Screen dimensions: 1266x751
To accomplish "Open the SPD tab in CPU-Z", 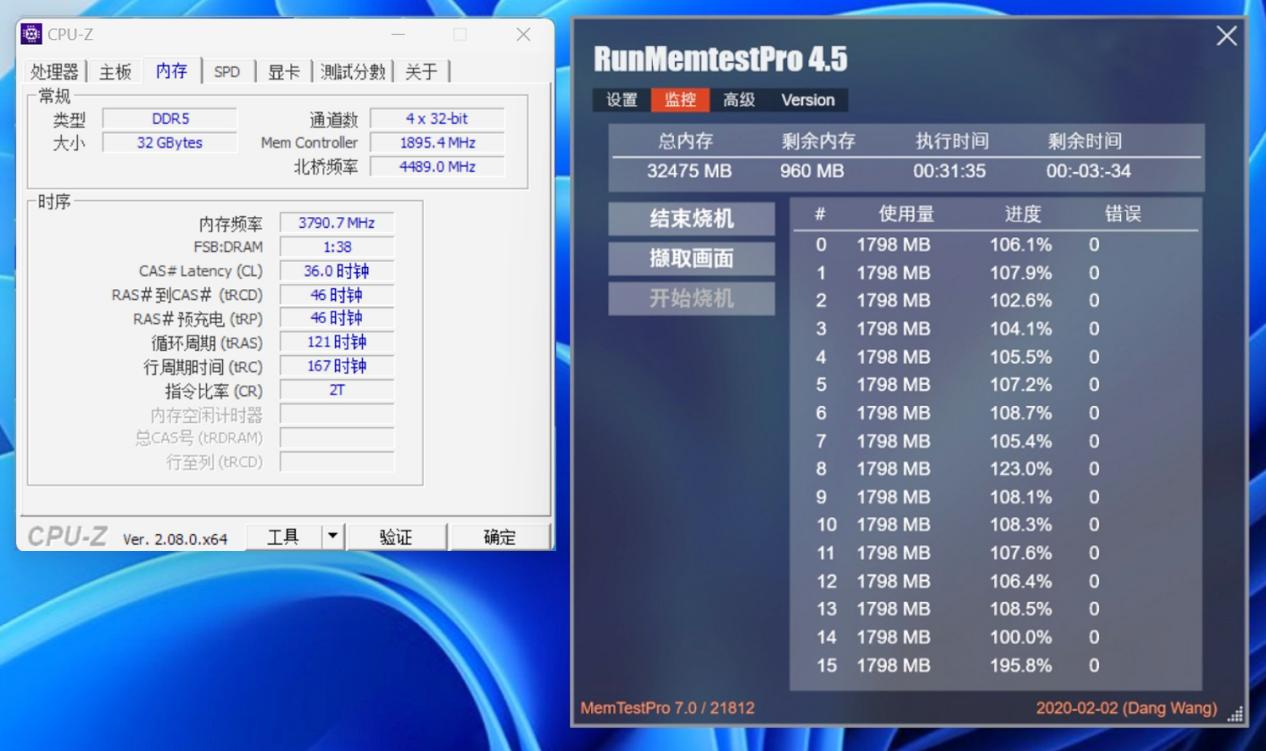I will [228, 72].
